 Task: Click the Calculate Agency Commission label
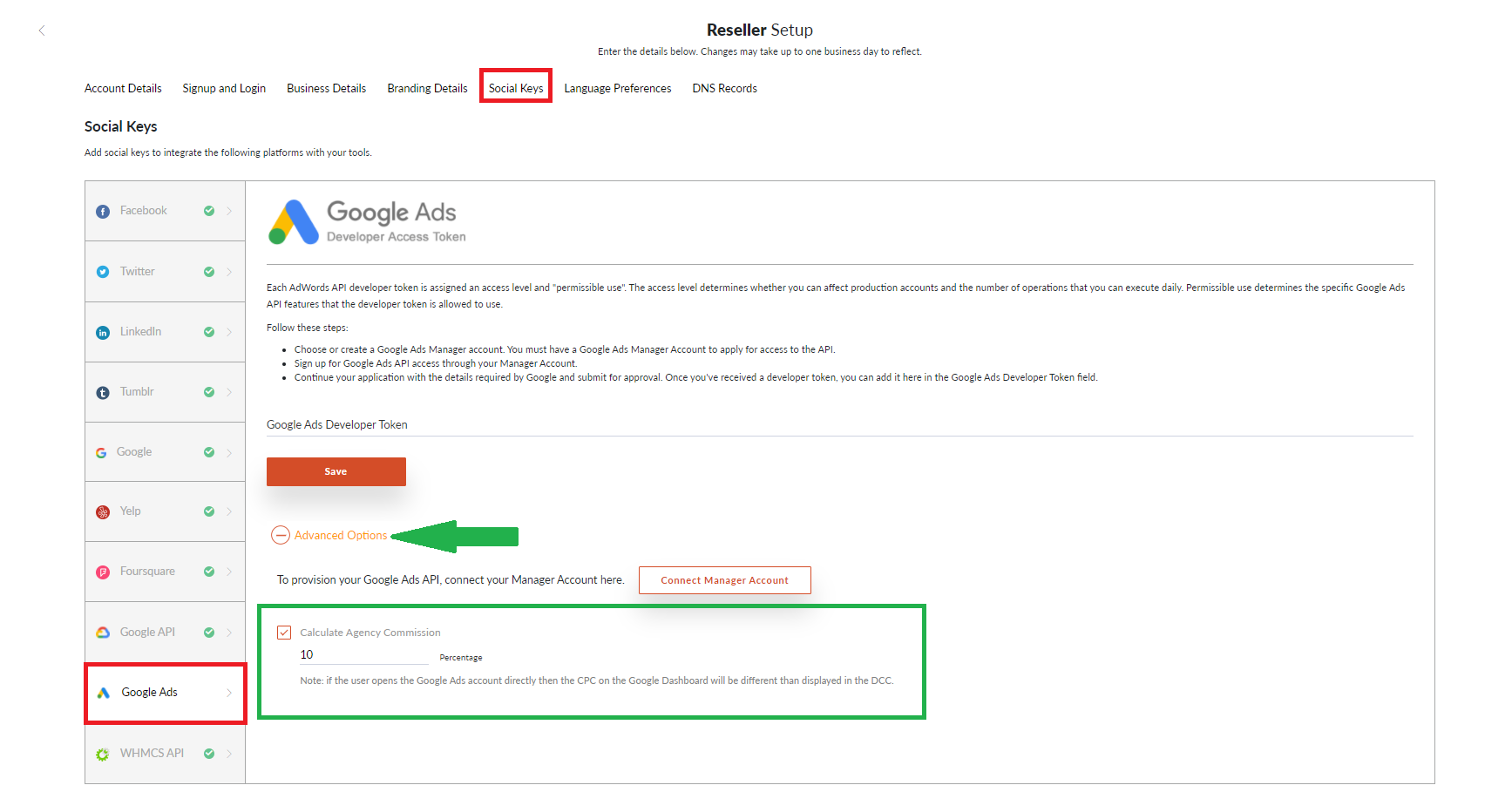370,633
